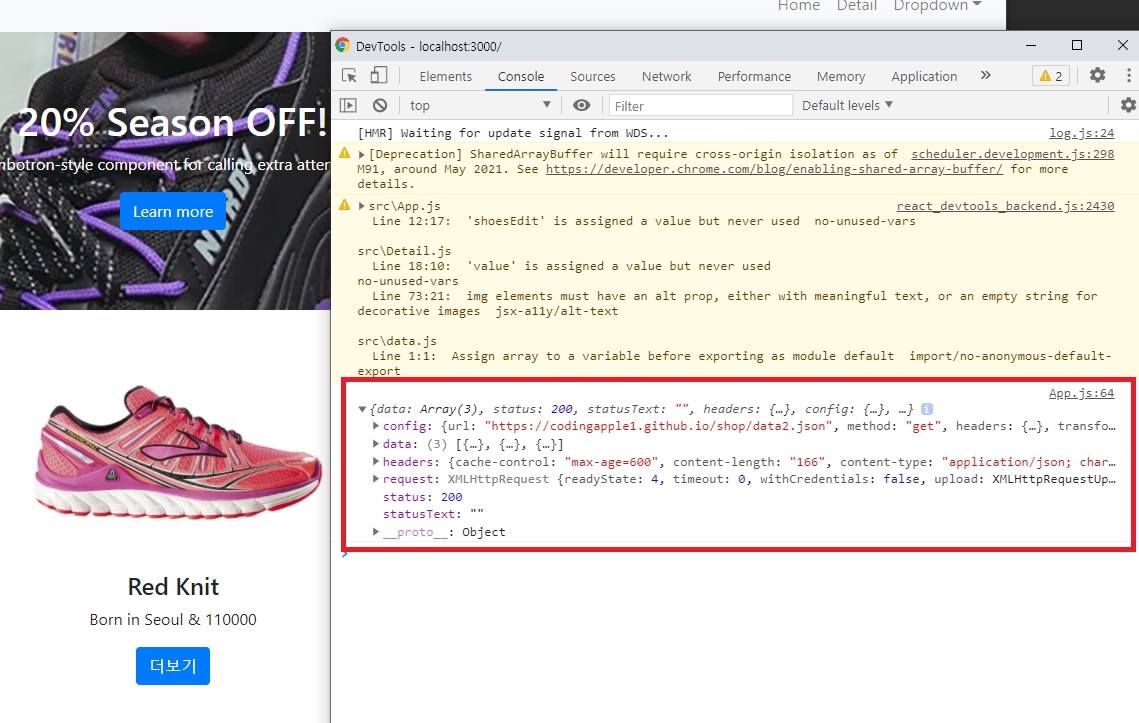Show the console sidebar icon
The image size is (1139, 723).
(349, 105)
